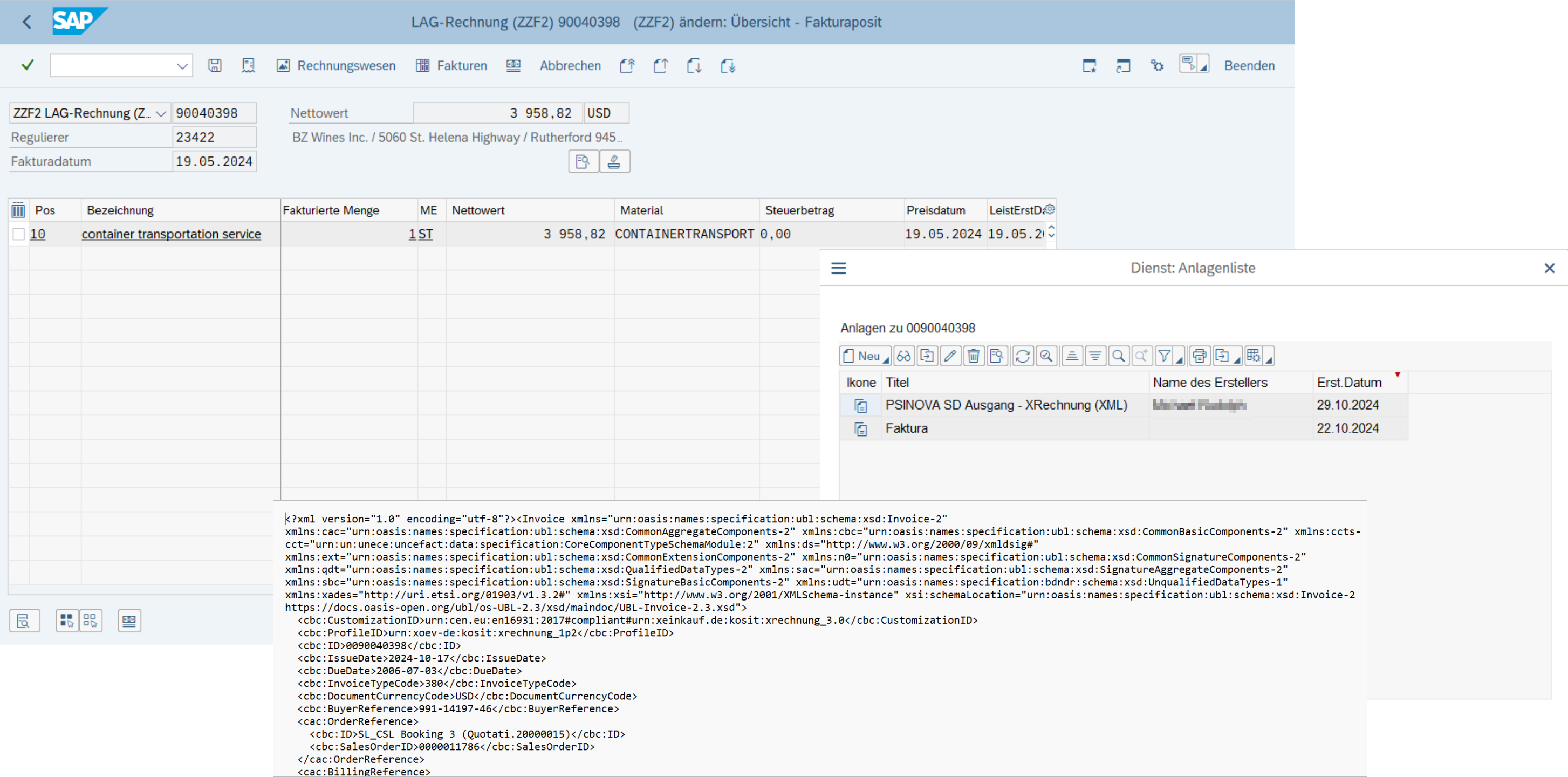Click the ST unit of measure link
1568x777 pixels.
tap(425, 234)
